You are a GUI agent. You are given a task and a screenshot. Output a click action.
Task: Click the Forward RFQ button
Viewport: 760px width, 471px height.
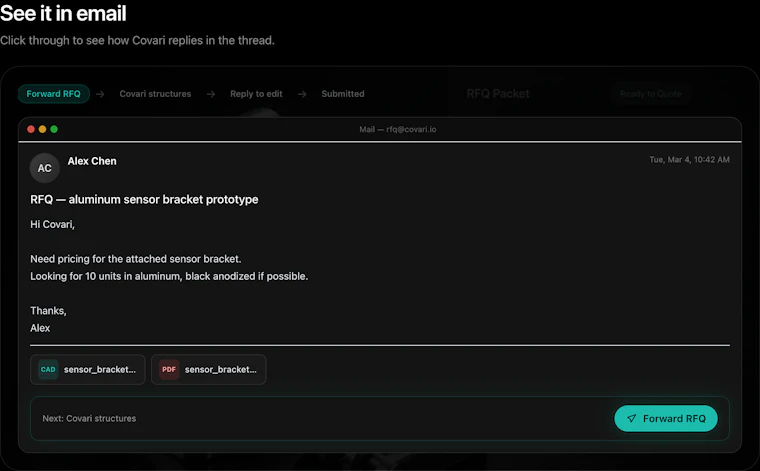click(x=665, y=418)
